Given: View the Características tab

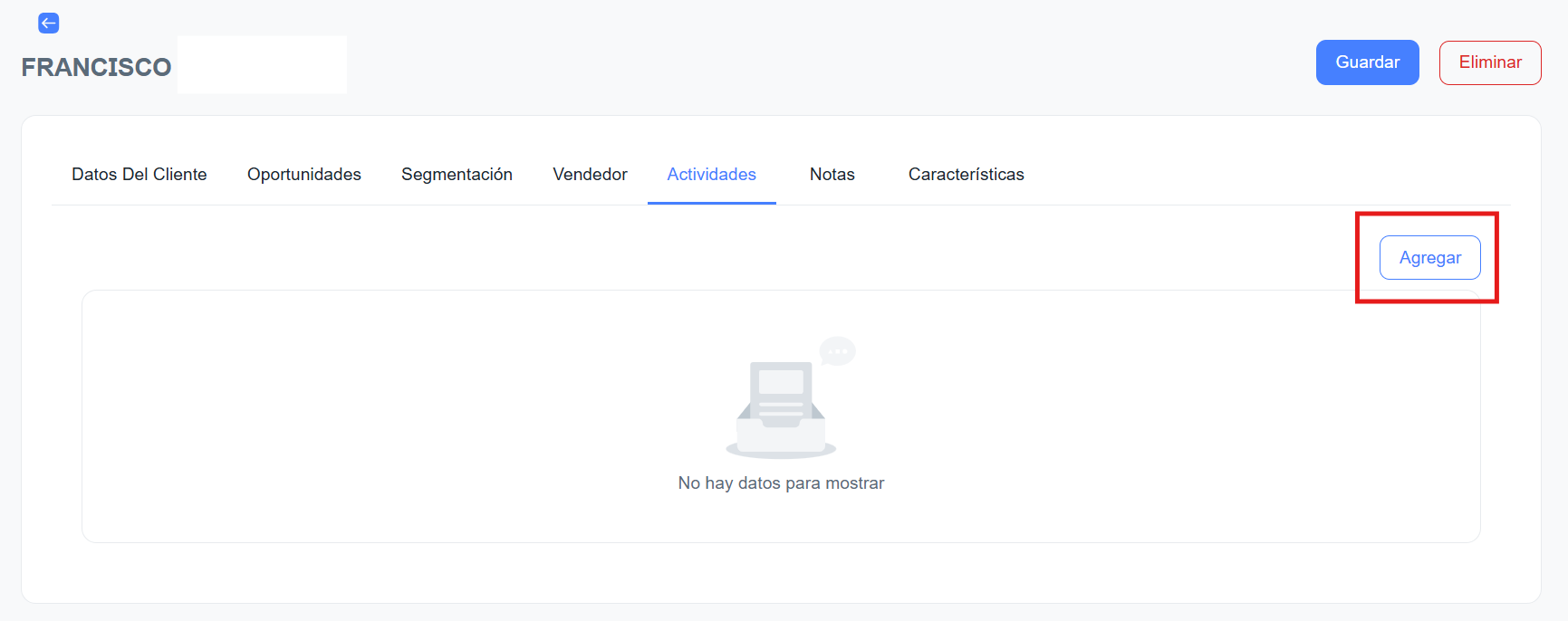Looking at the screenshot, I should click(966, 175).
